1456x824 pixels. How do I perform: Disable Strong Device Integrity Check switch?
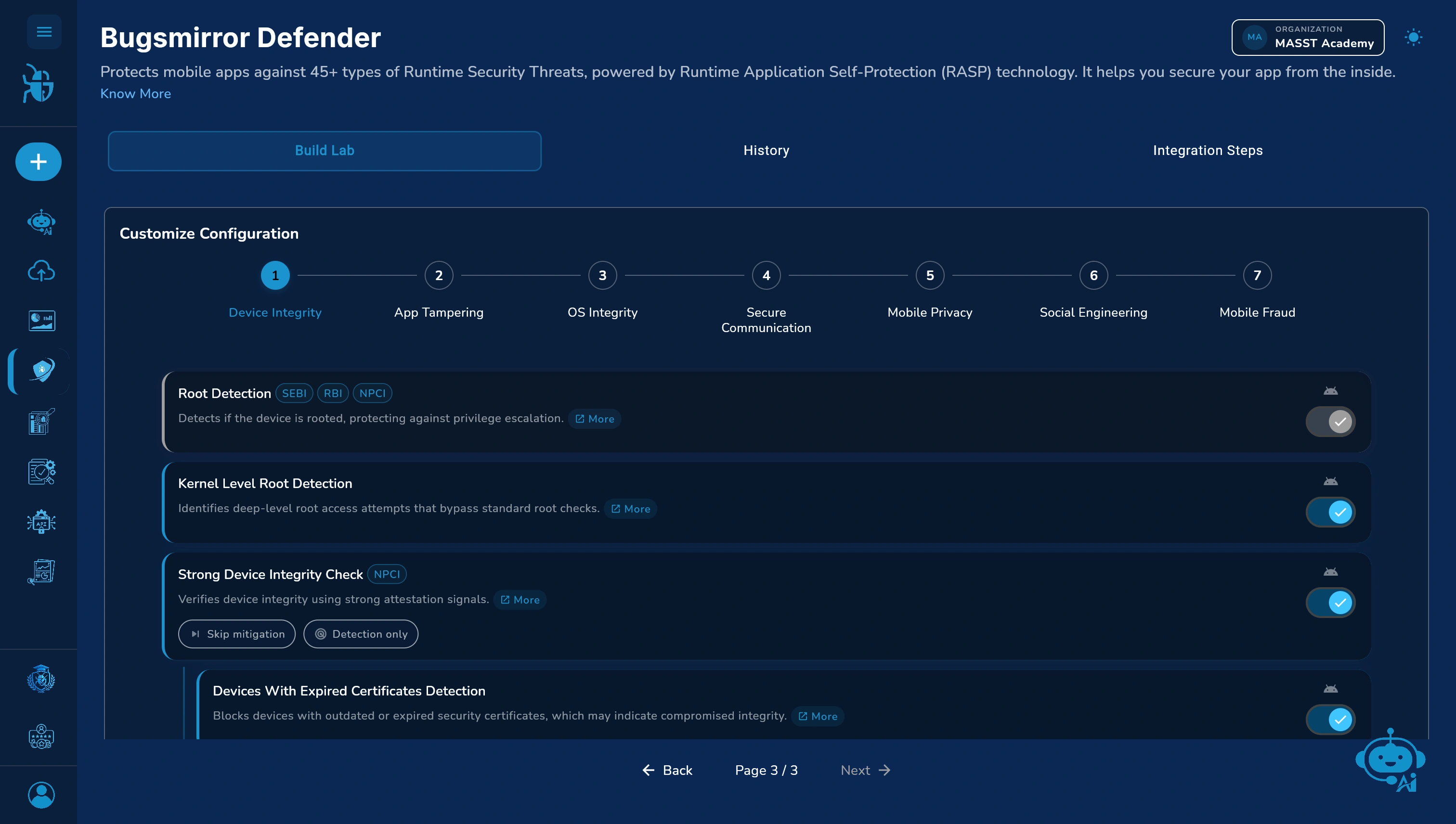pos(1330,603)
